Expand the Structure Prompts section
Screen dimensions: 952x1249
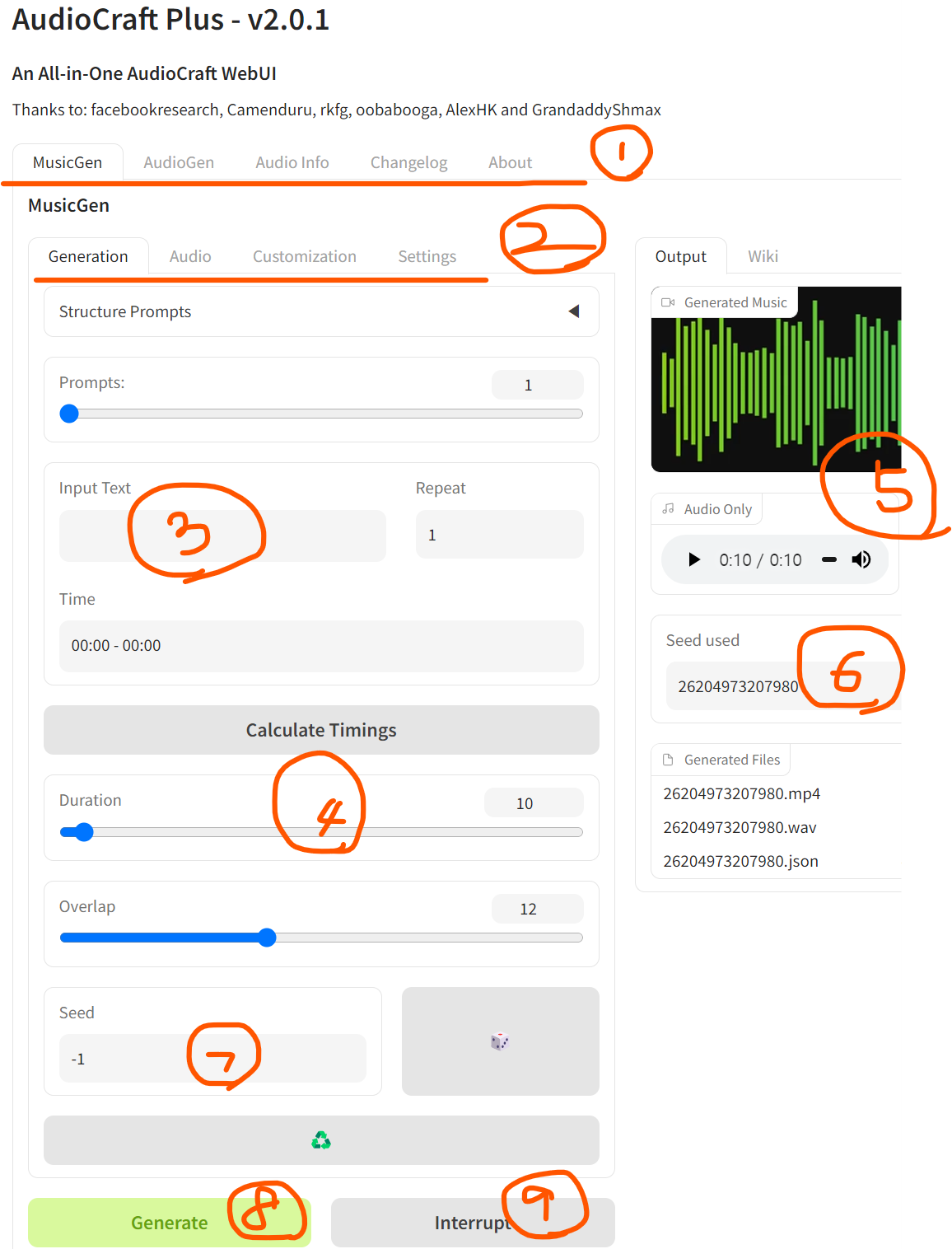pos(321,311)
